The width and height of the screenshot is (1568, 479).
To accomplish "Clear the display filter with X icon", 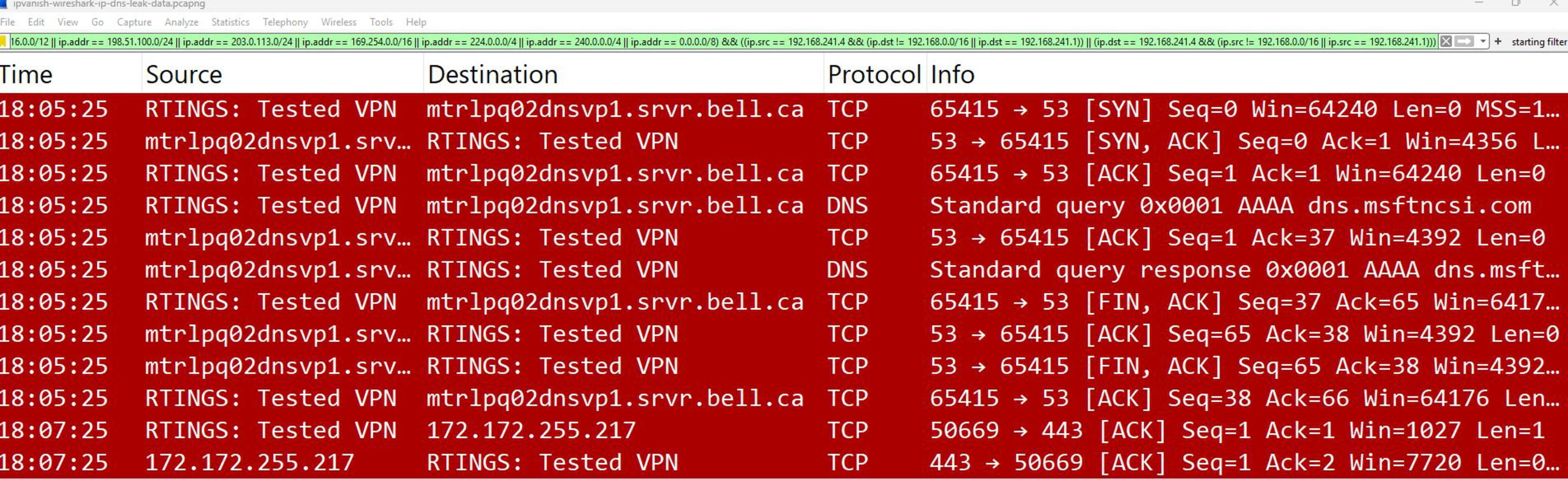I will click(x=1446, y=42).
